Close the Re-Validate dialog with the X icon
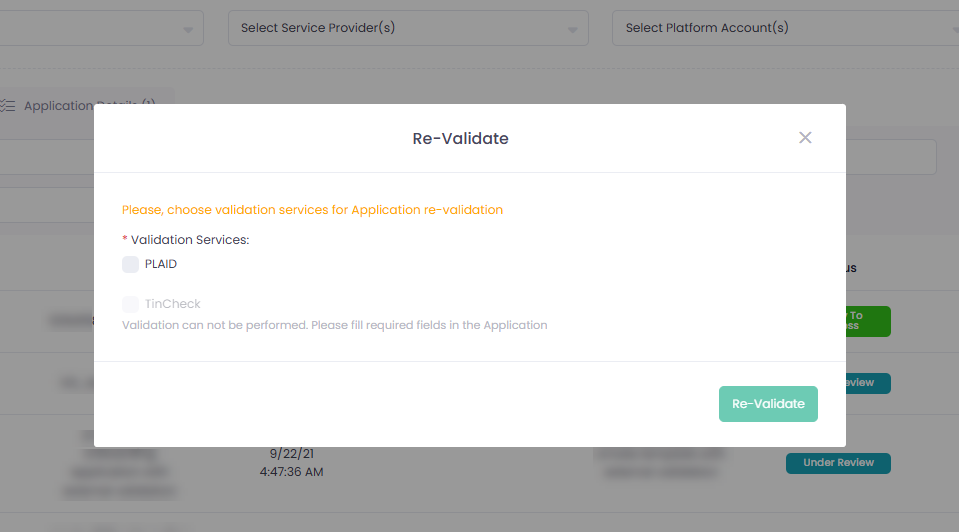 tap(805, 138)
